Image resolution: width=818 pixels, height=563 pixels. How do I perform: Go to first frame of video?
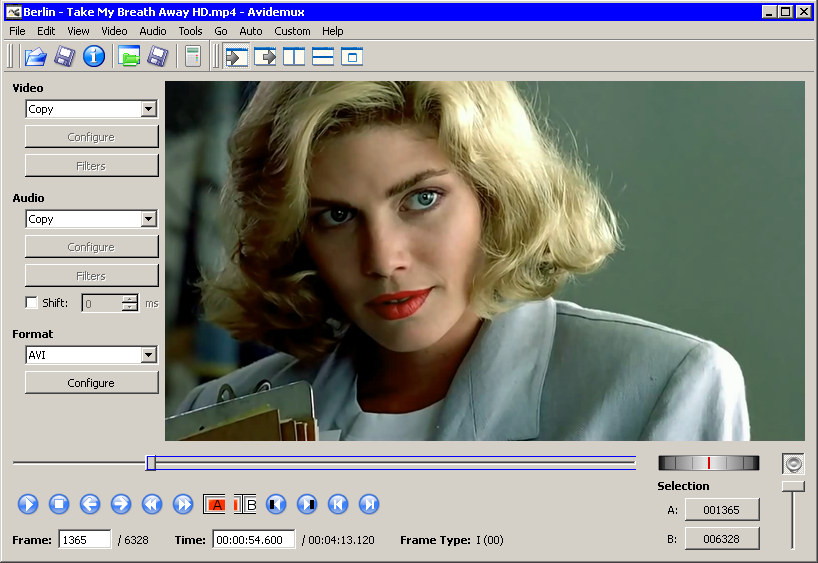[338, 504]
